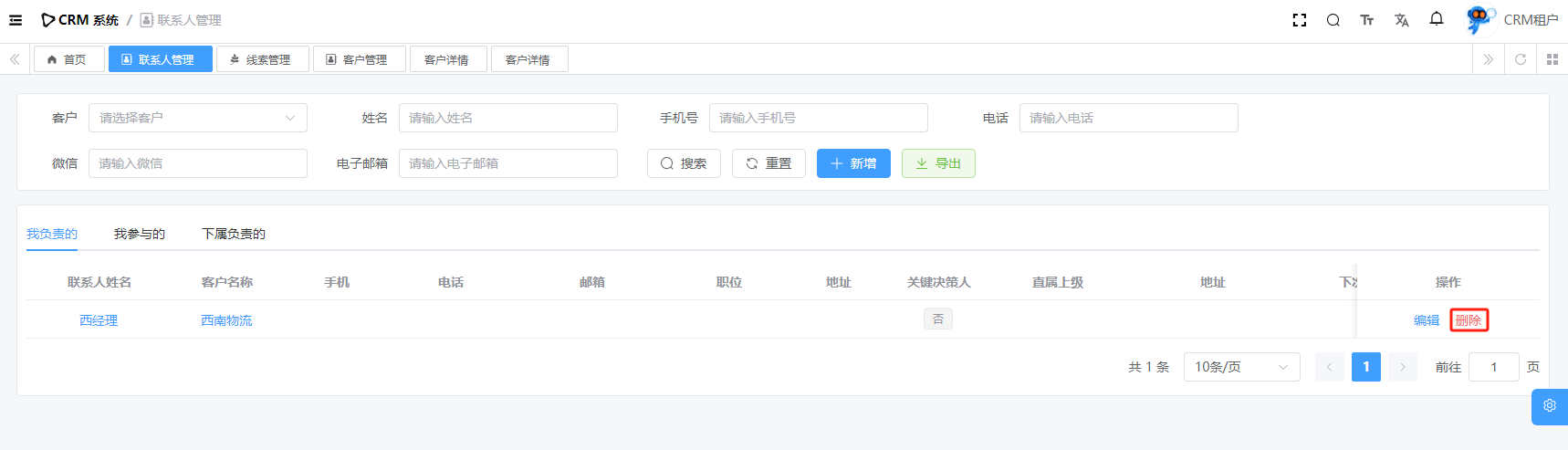1568x450 pixels.
Task: Click the green 导出 export button
Action: 938,163
